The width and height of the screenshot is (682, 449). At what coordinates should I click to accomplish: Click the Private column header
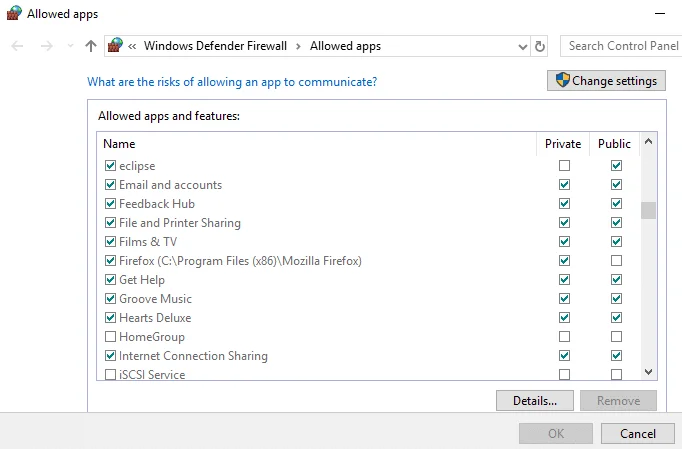[x=563, y=144]
